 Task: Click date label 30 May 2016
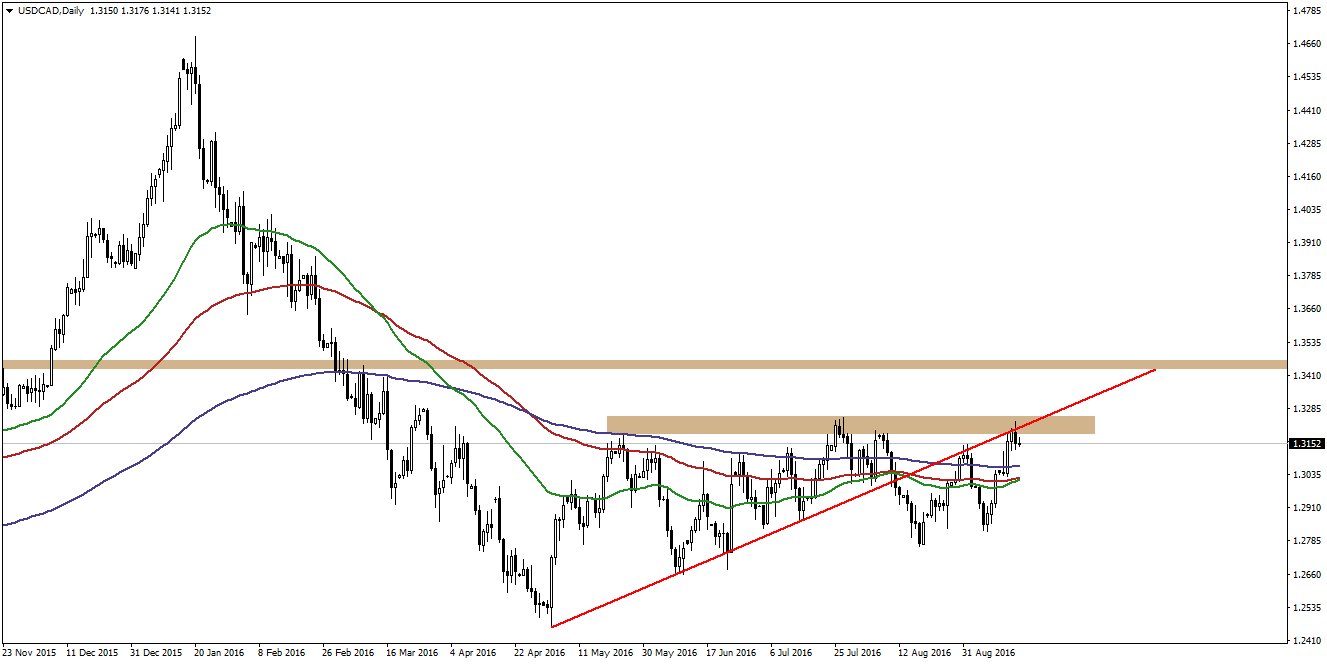[669, 653]
